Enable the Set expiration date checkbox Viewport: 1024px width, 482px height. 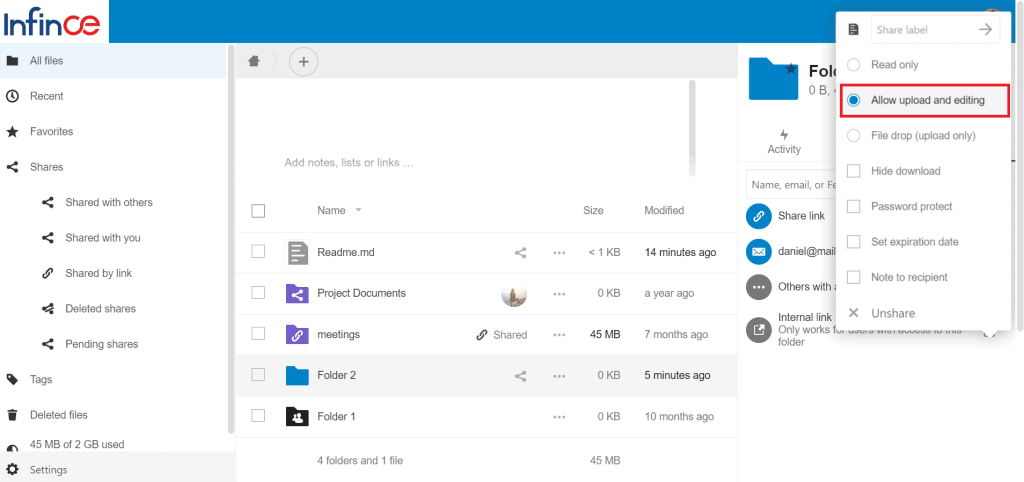click(x=854, y=242)
